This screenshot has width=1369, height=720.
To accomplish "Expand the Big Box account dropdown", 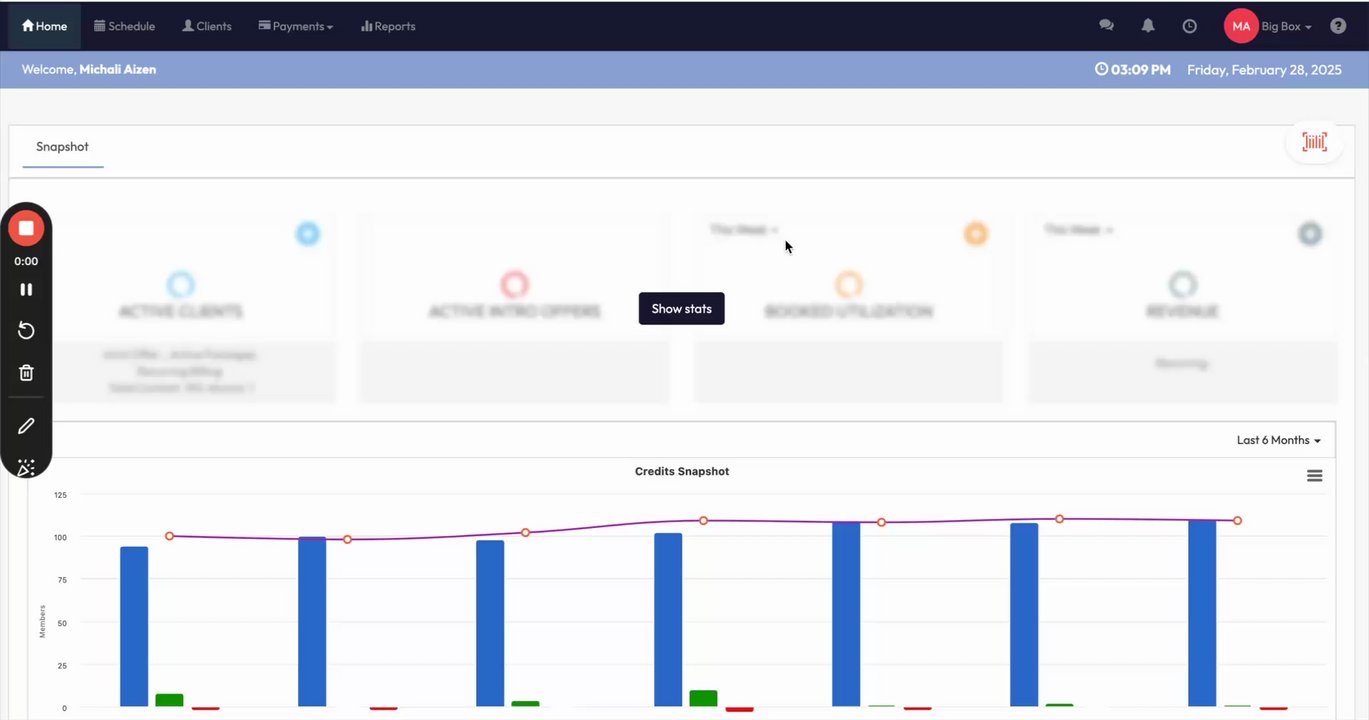I will 1286,26.
